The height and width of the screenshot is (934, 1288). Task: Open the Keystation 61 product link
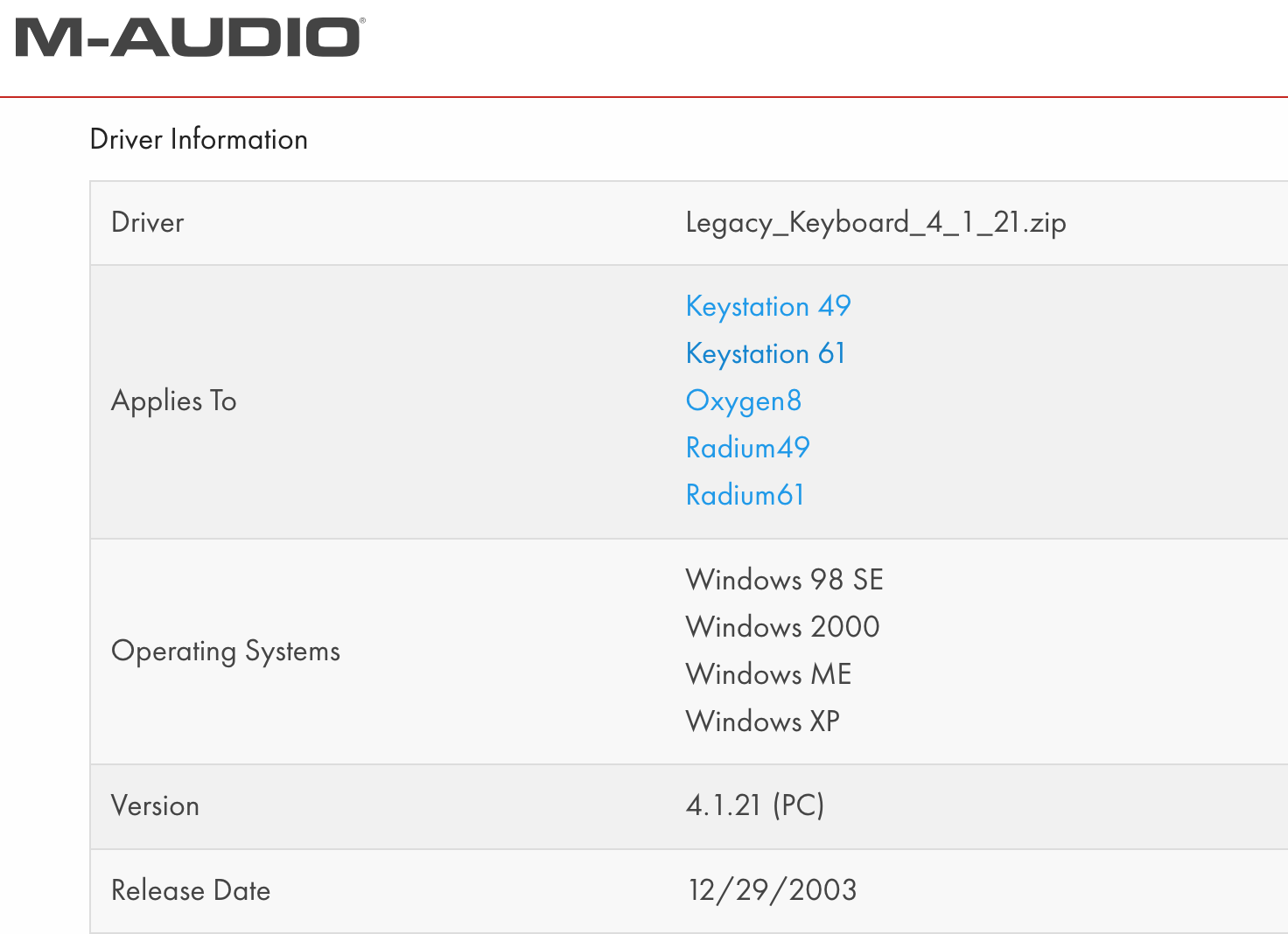click(766, 353)
